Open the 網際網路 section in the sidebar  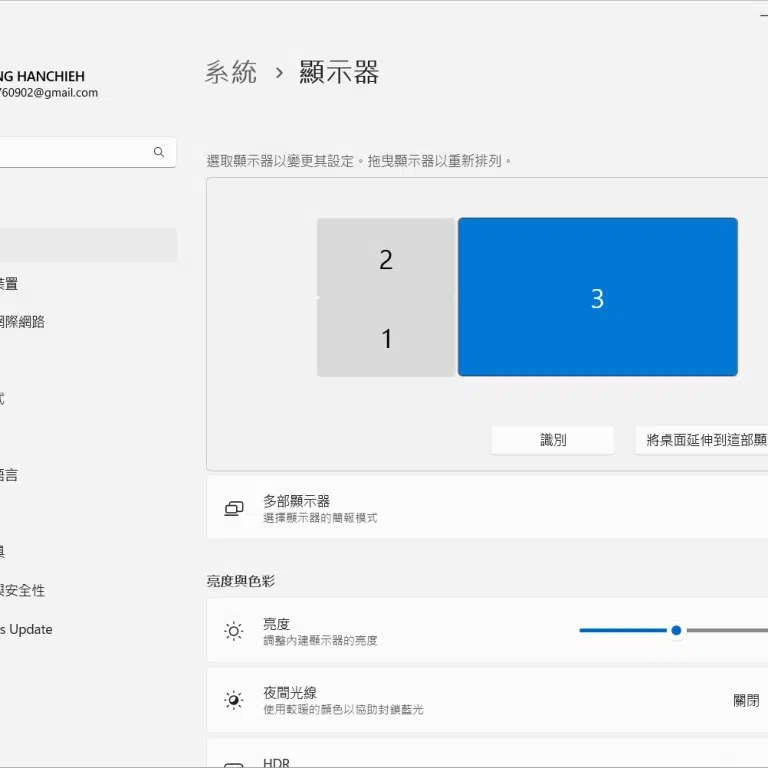pos(22,322)
